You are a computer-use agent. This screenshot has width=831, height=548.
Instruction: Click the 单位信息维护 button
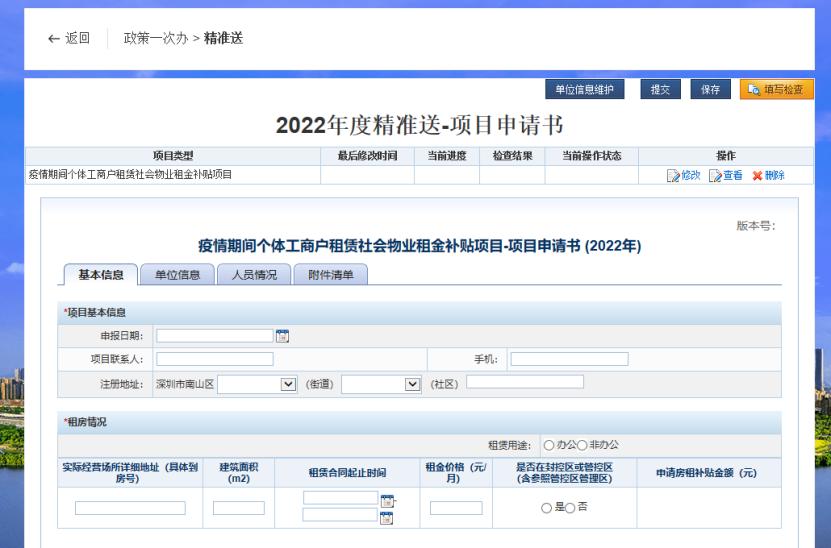coord(585,90)
